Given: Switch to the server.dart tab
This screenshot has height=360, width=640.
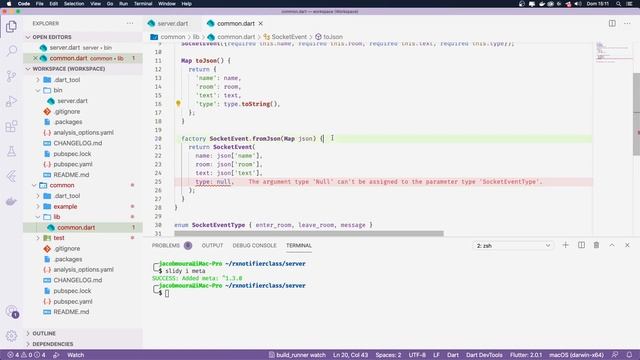Looking at the screenshot, I should click(x=172, y=24).
